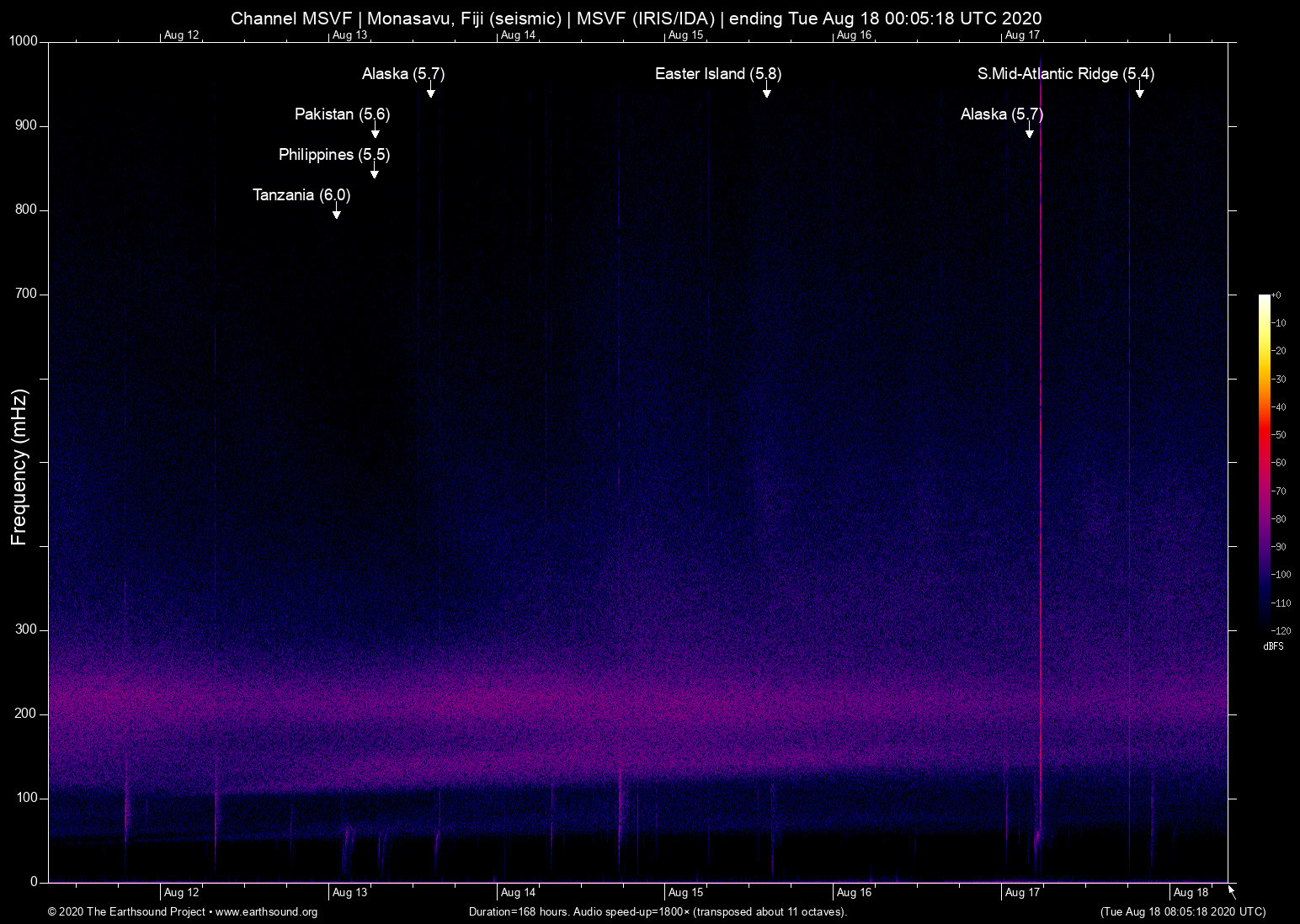Screen dimensions: 1300x924
Task: Click the cursor arrow near Aug 18 label
Action: coord(1230,891)
